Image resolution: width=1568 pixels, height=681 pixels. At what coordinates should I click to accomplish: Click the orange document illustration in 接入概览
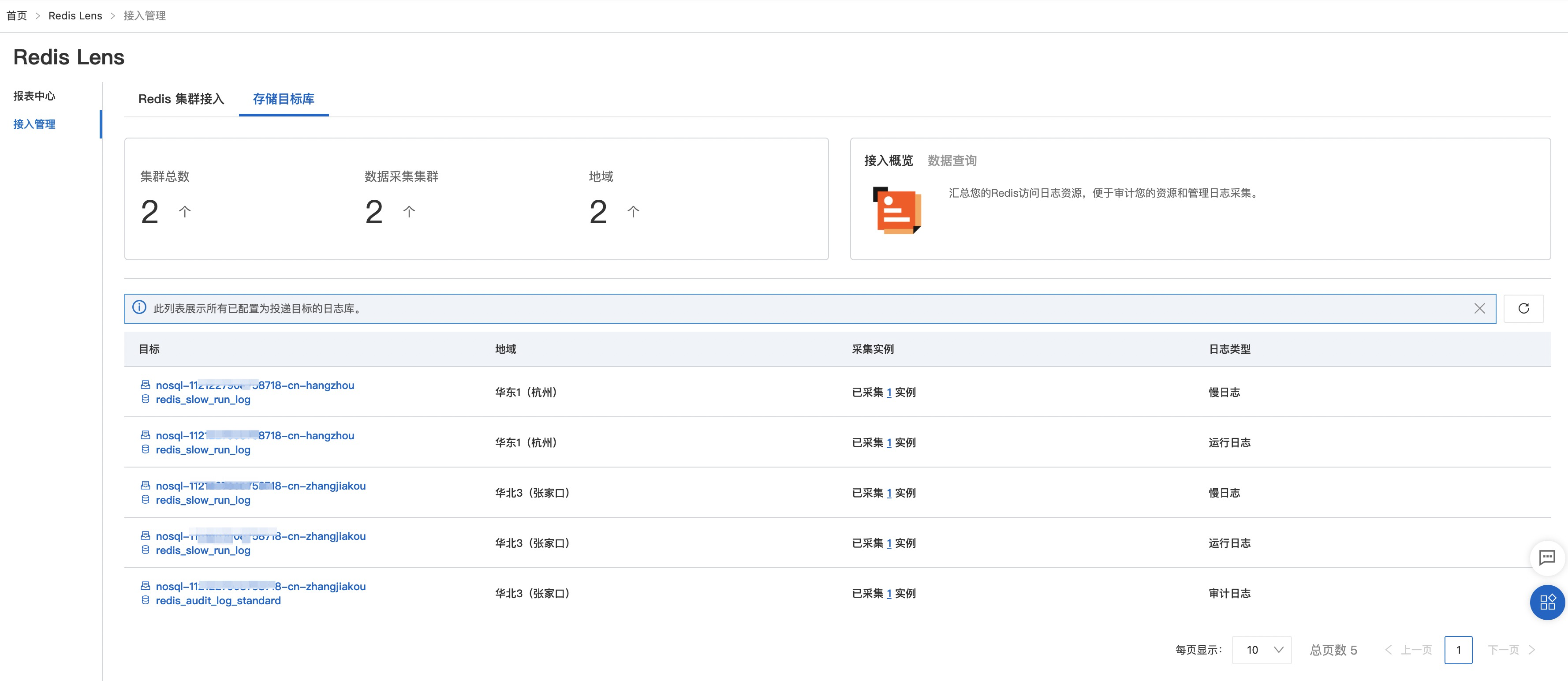(897, 210)
